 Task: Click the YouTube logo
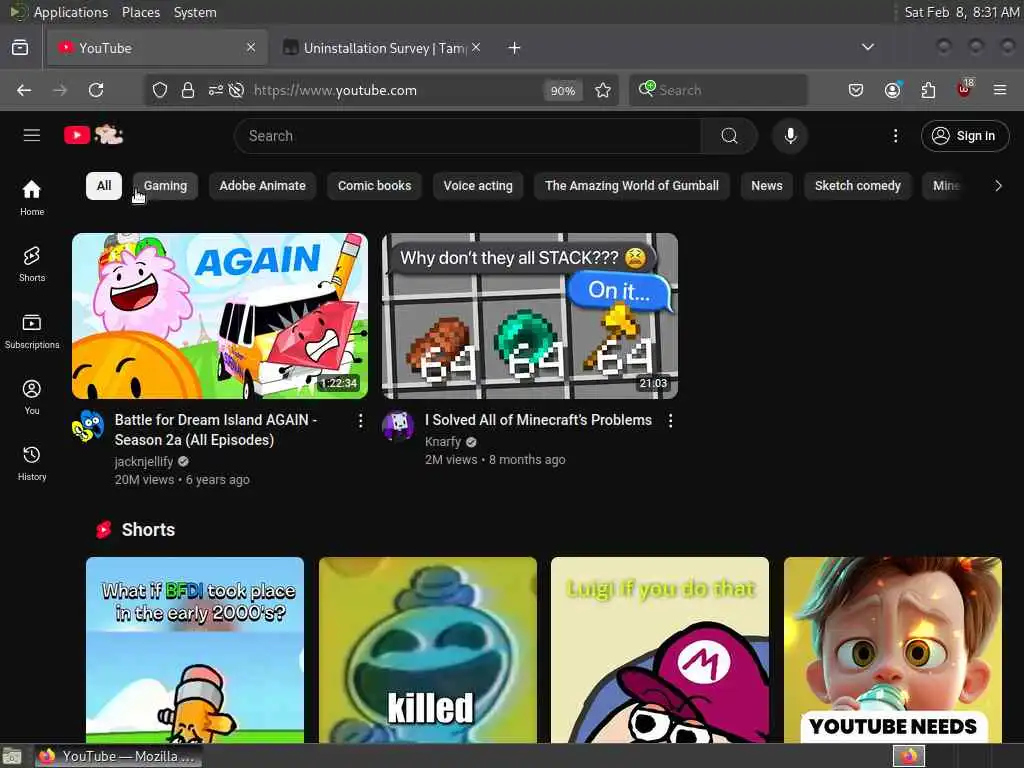[x=93, y=135]
